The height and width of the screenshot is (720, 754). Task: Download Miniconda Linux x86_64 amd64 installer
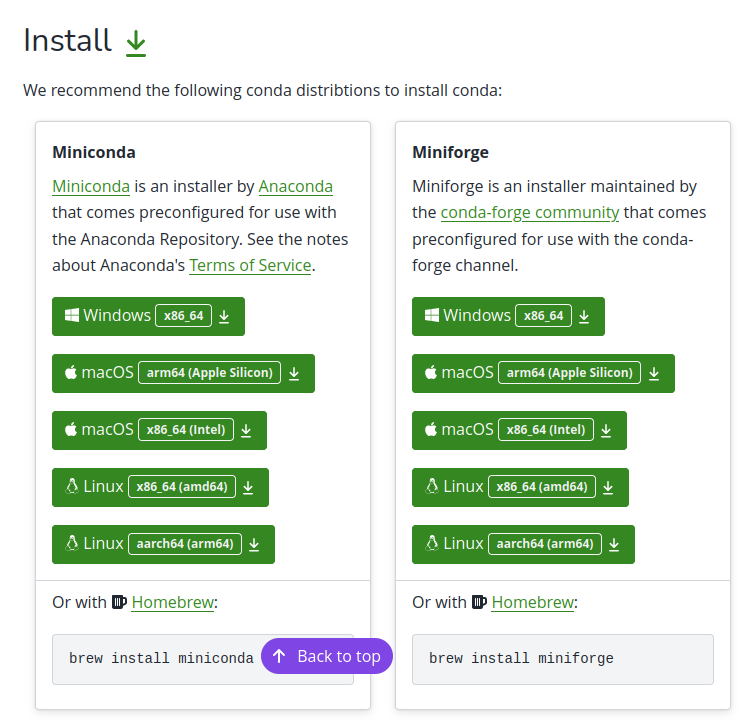[x=160, y=487]
